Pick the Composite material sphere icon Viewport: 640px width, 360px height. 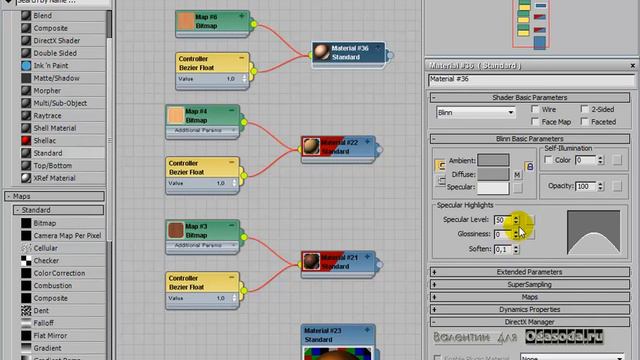(x=26, y=28)
